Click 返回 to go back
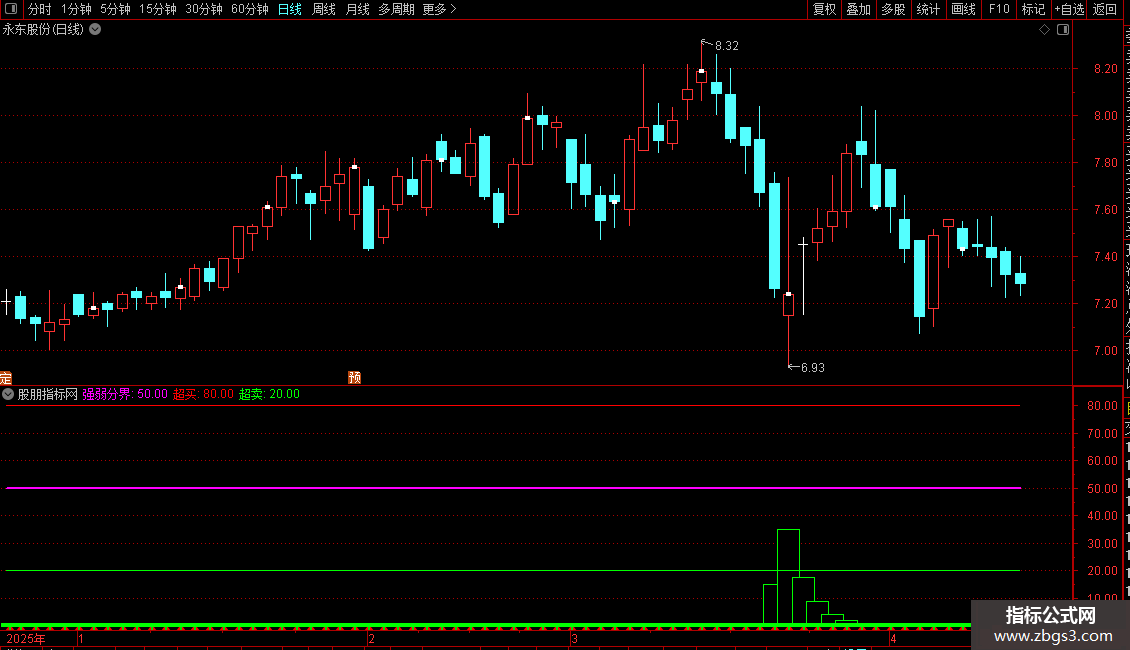 [1105, 9]
